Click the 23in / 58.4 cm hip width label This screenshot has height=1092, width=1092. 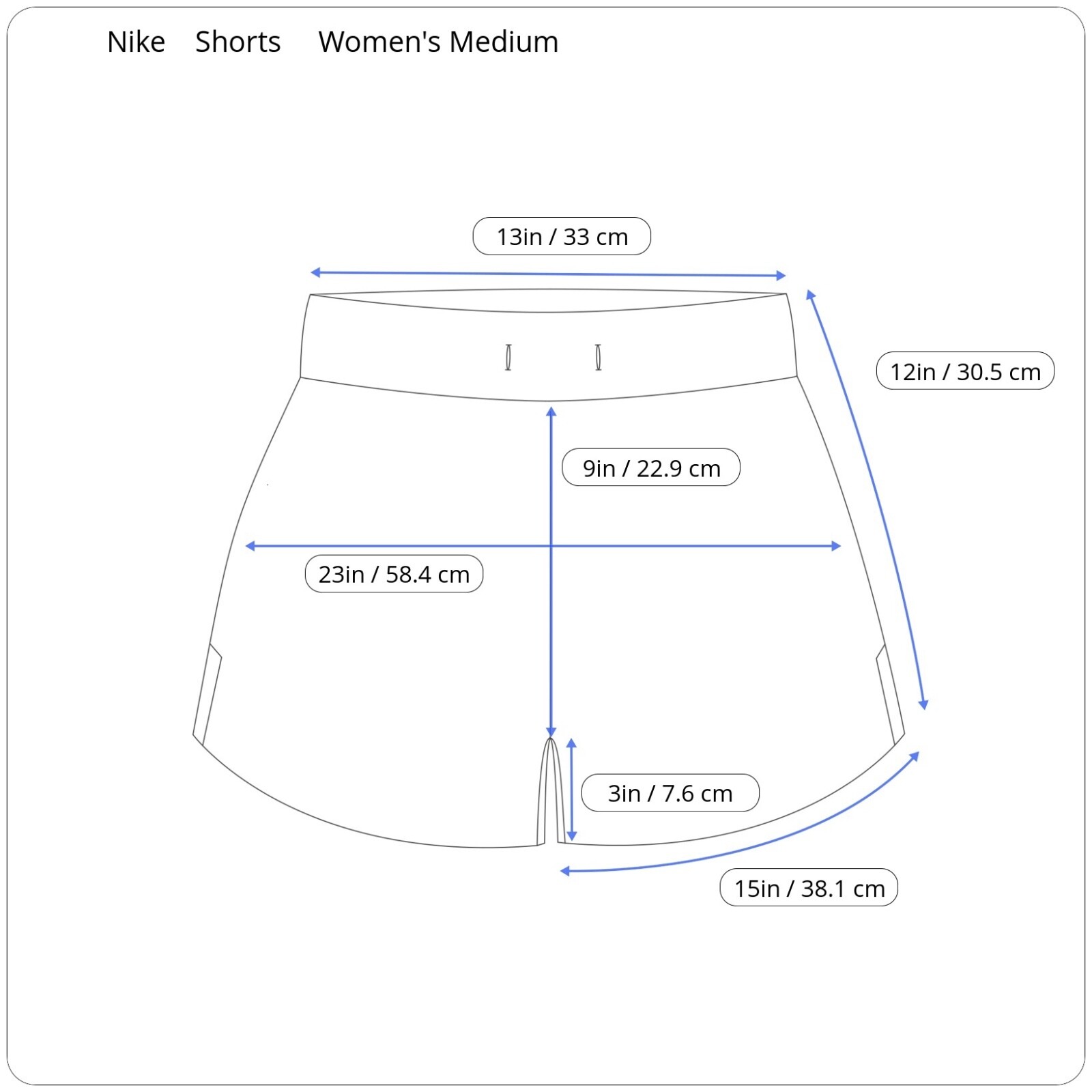tap(394, 573)
